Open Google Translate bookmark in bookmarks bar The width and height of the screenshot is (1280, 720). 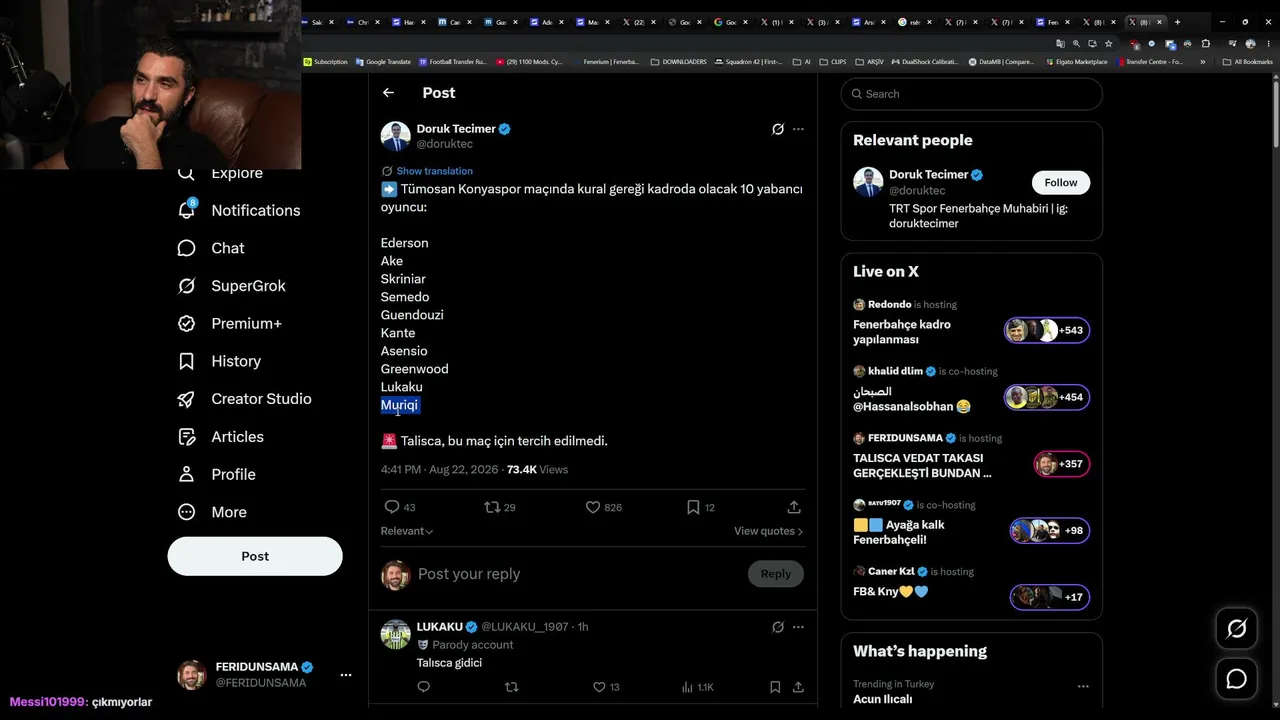[x=382, y=62]
